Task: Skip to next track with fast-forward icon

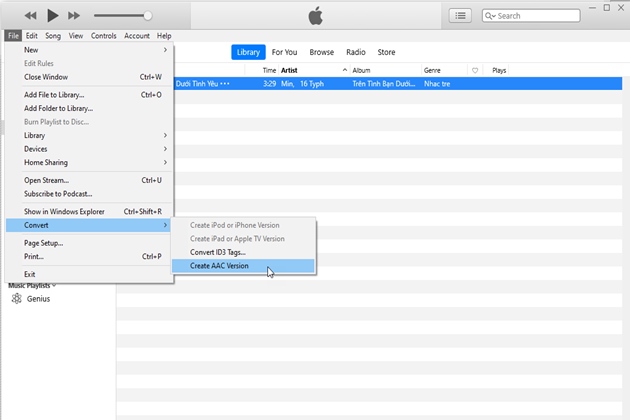Action: point(76,15)
